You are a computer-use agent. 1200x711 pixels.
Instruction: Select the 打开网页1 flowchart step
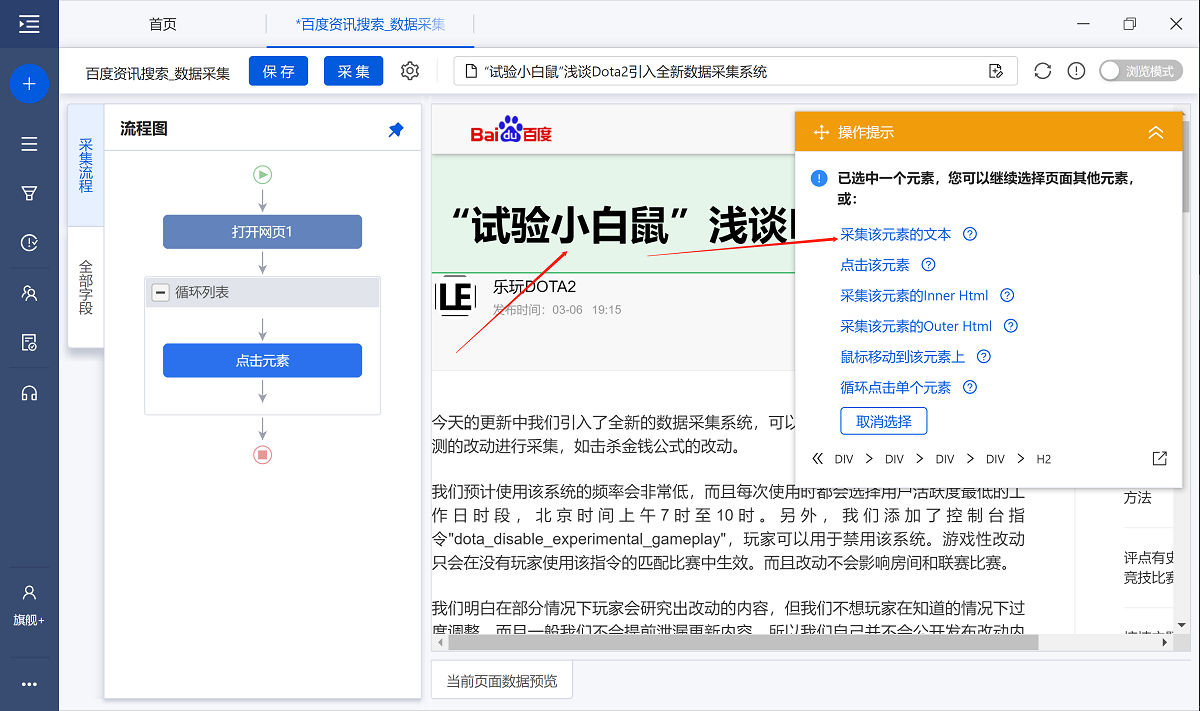click(x=262, y=232)
